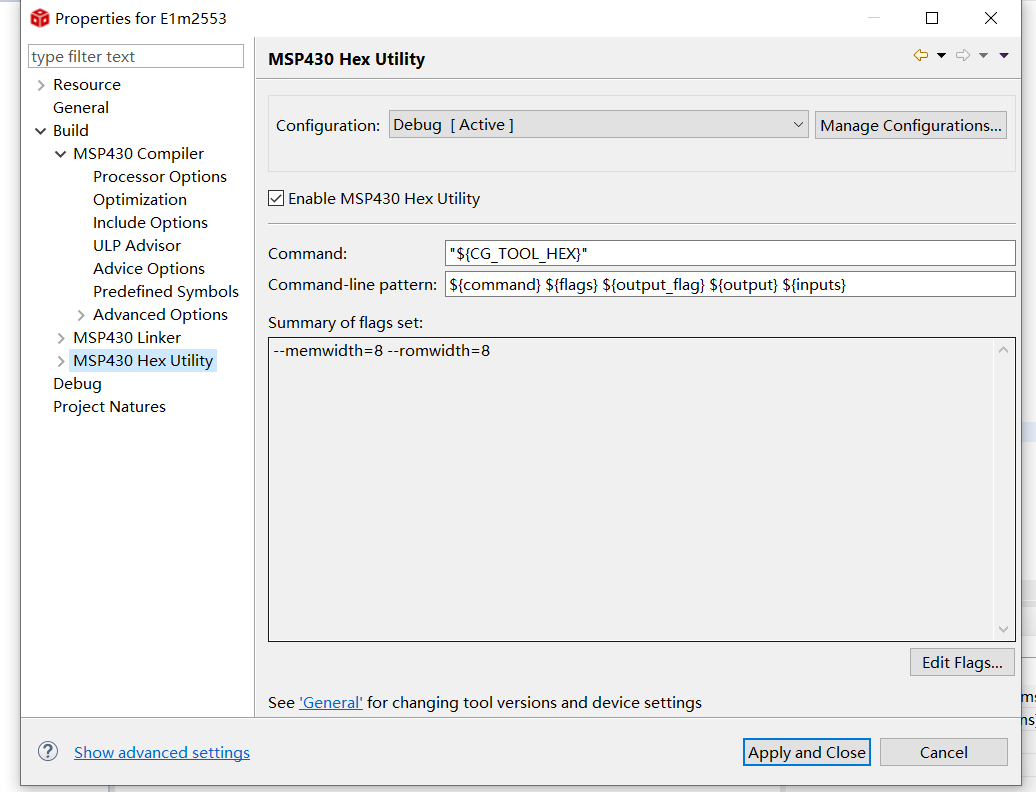Open Processor Options page
Image resolution: width=1036 pixels, height=792 pixels.
pos(160,176)
